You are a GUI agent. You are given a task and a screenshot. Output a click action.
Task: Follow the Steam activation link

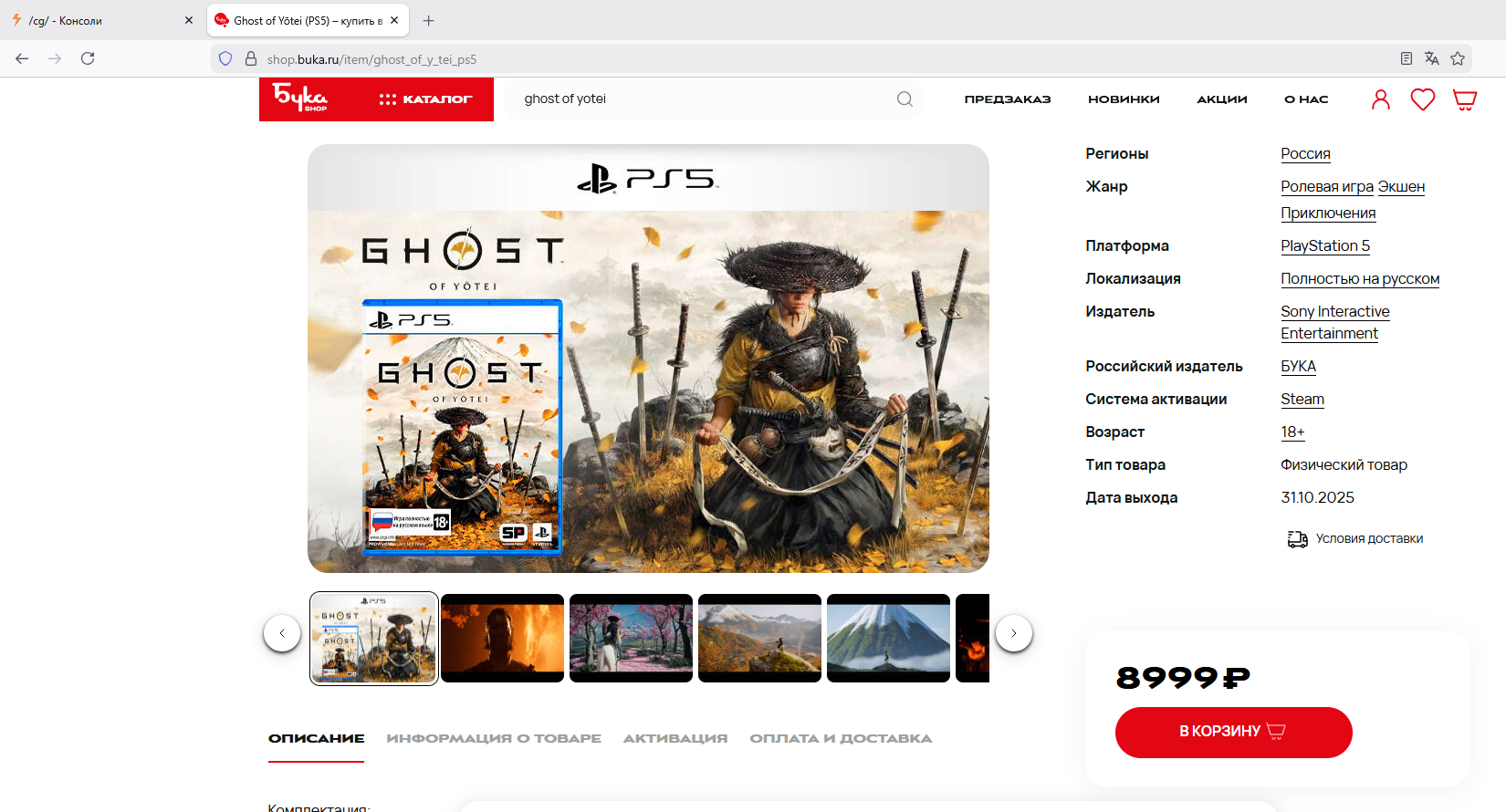click(x=1302, y=399)
